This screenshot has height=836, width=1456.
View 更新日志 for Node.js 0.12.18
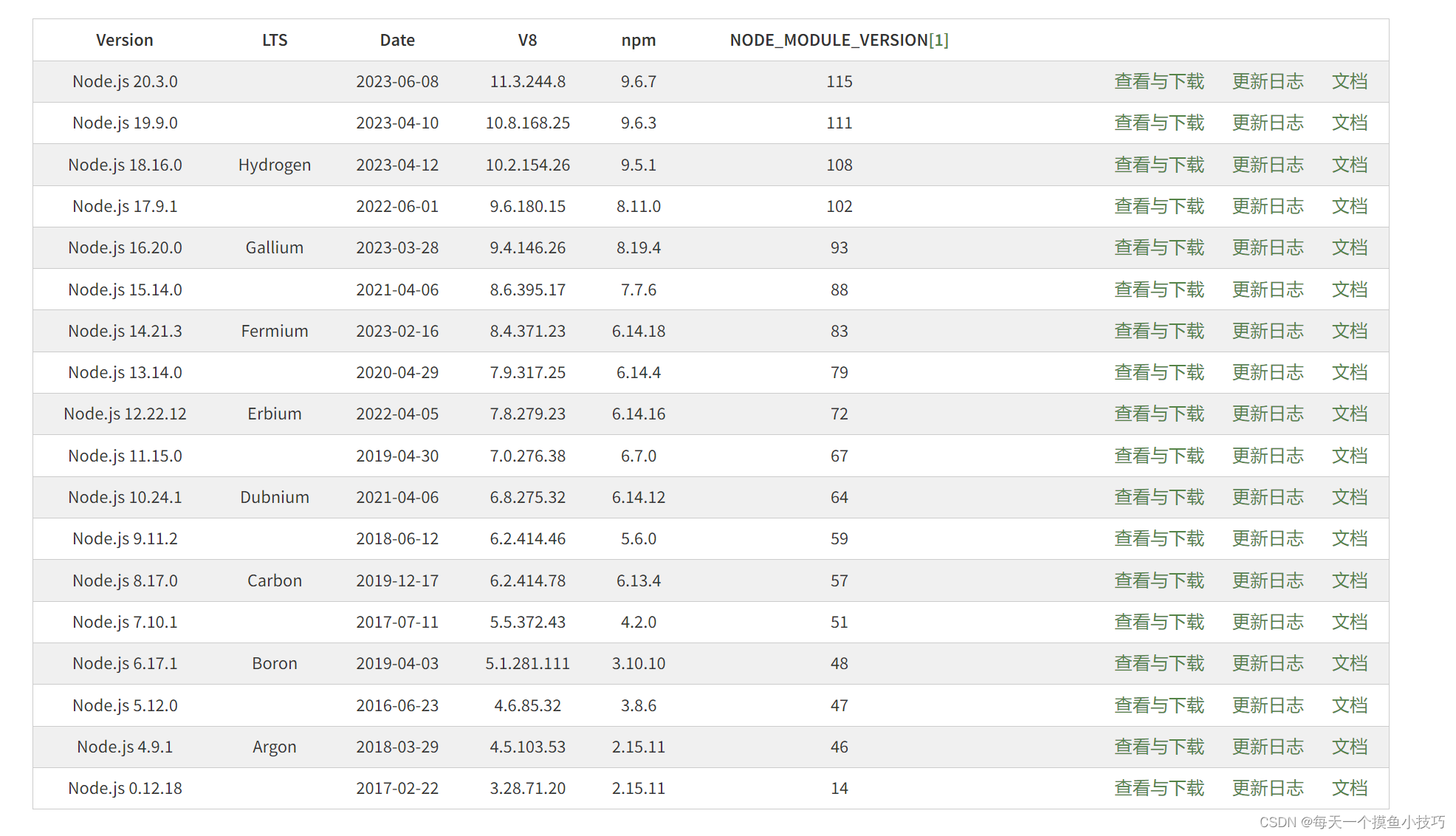point(1268,788)
